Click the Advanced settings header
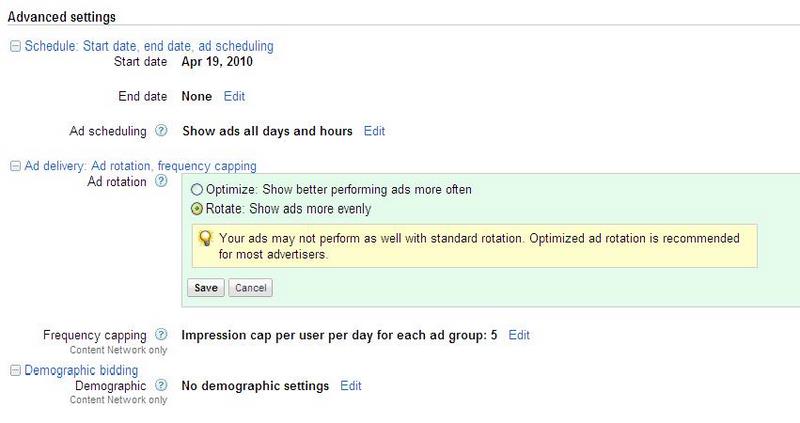 (x=61, y=17)
